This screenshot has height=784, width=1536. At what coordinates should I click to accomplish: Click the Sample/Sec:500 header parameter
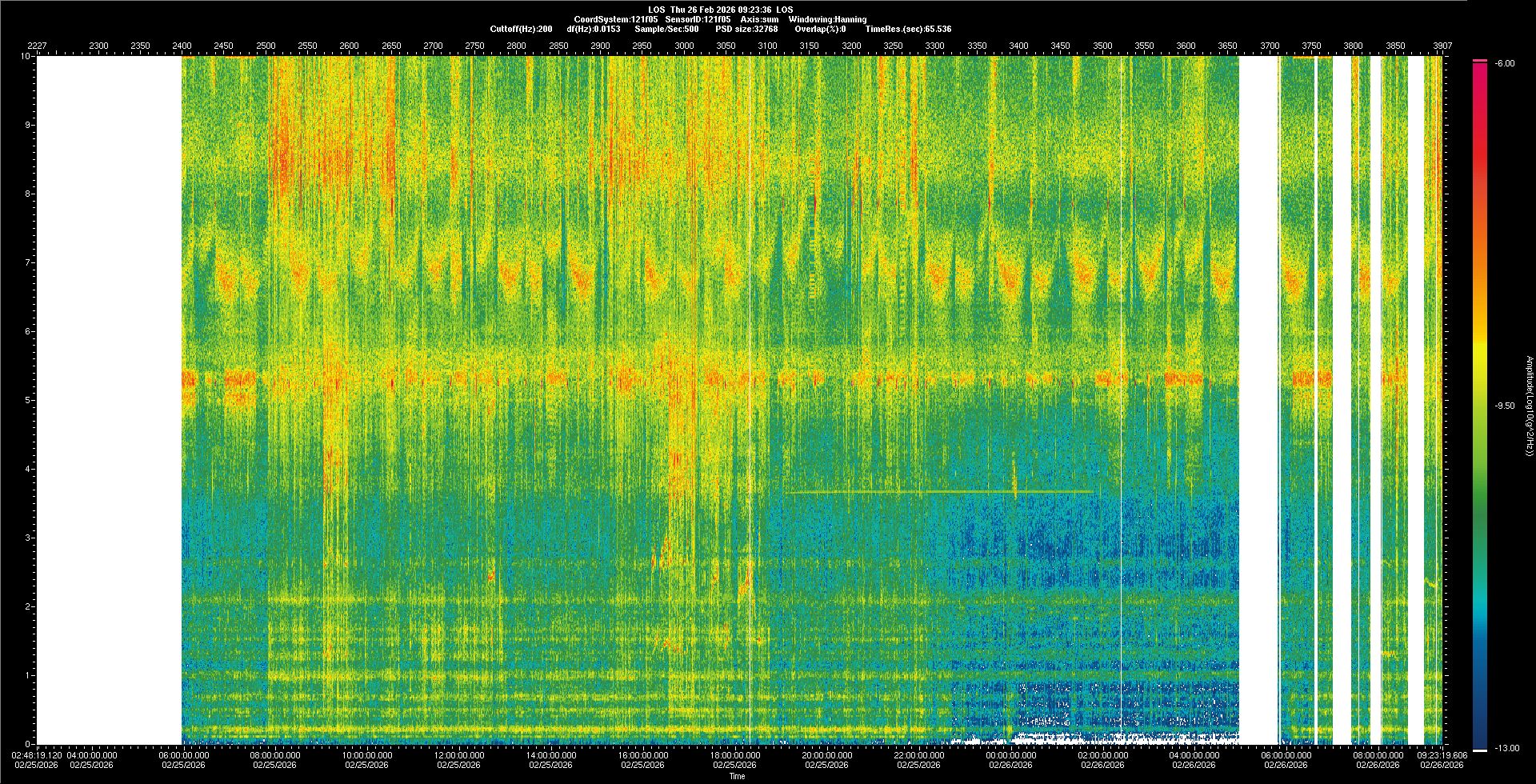click(x=666, y=29)
